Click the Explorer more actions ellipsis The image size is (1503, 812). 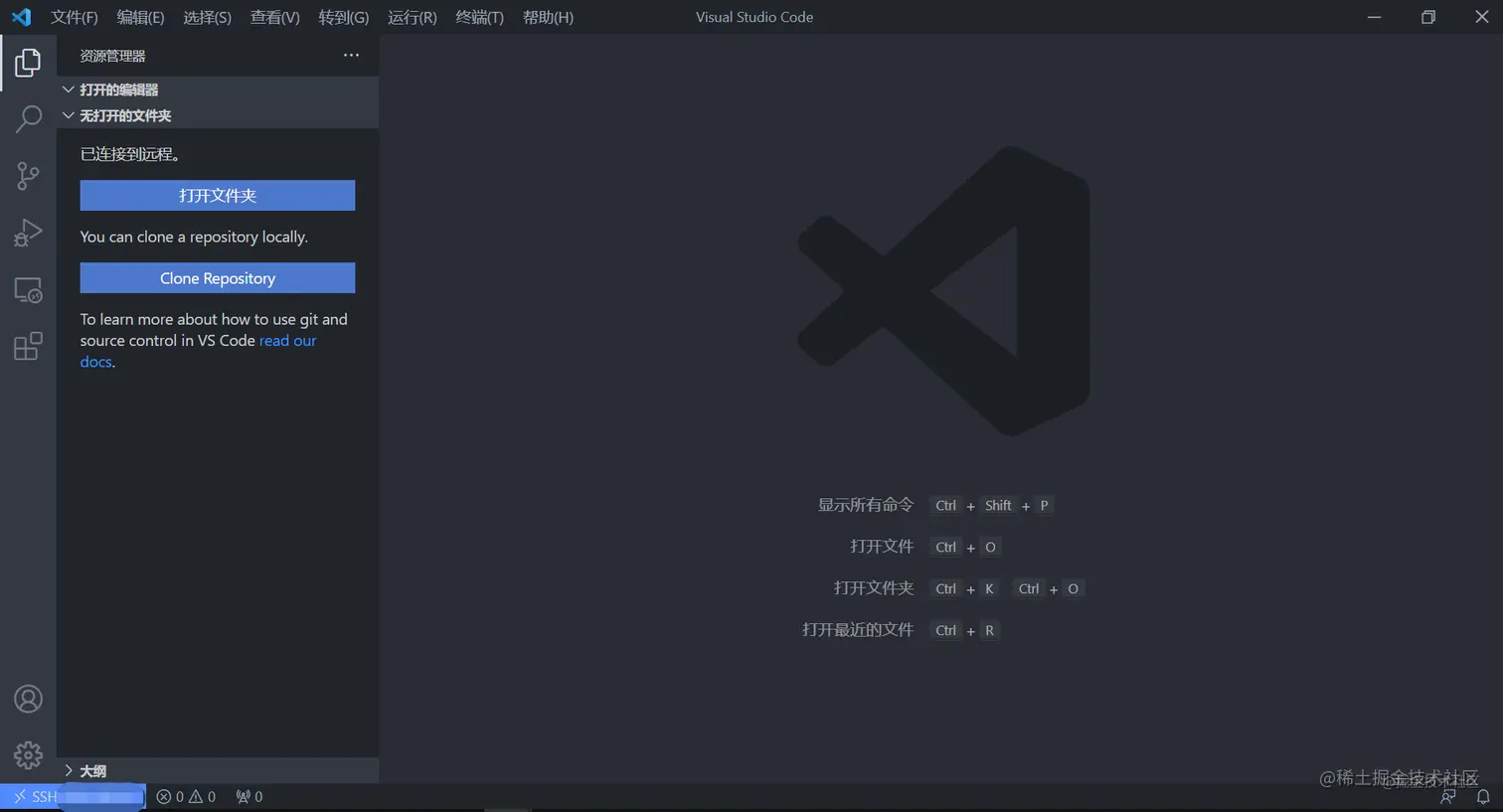(x=350, y=56)
